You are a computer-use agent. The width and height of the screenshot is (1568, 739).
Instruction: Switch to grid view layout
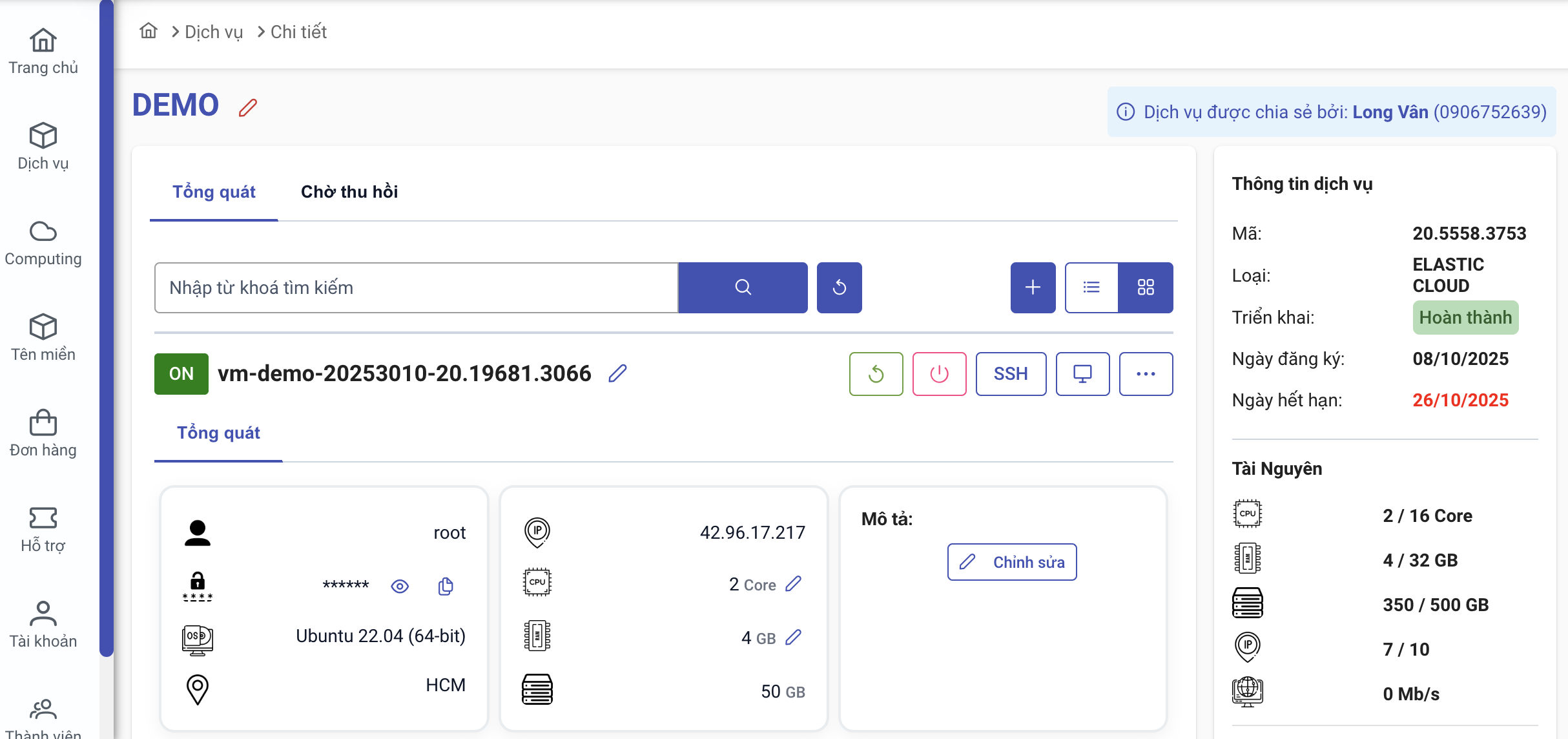click(1146, 287)
